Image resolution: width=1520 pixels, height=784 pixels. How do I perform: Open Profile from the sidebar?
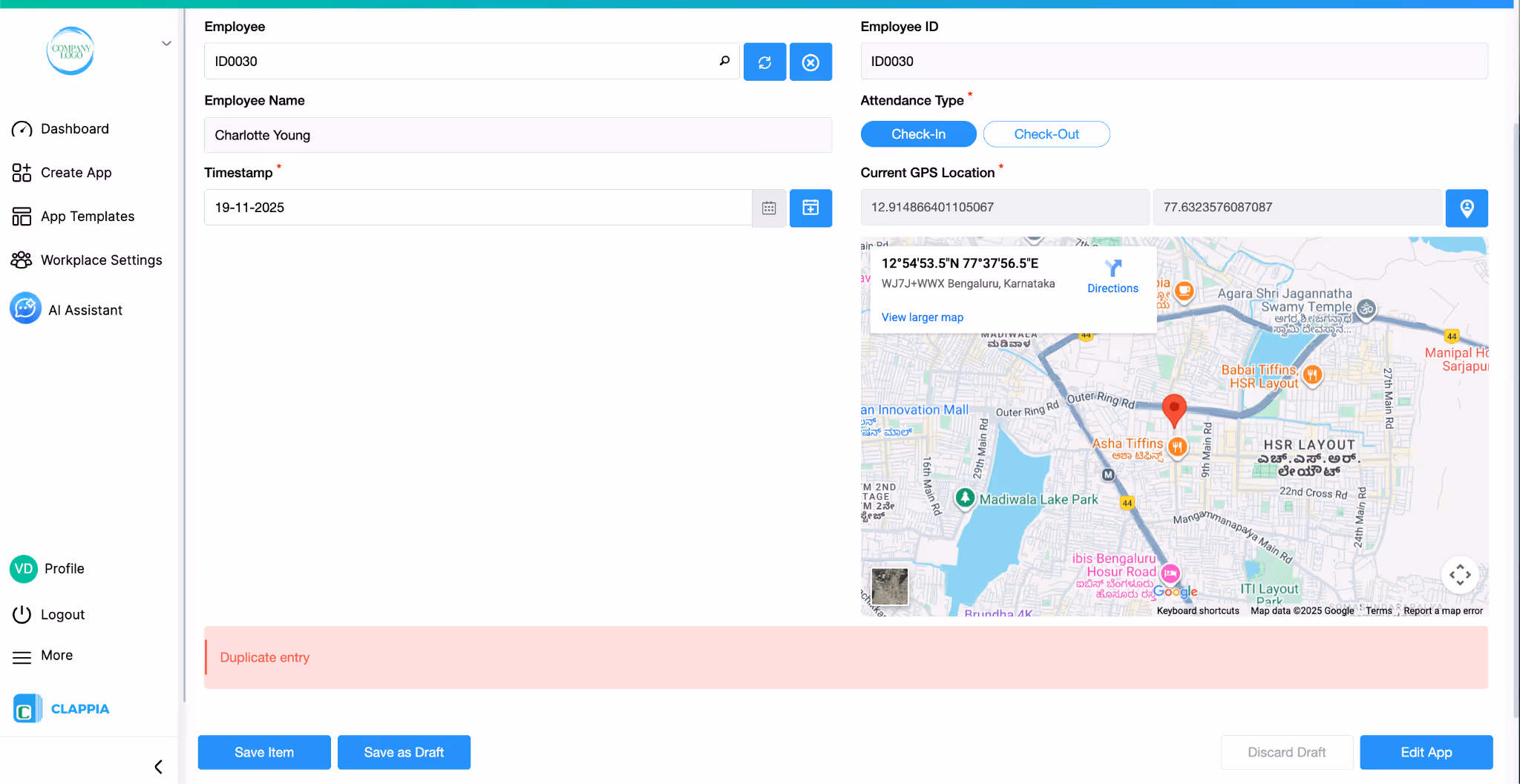pos(24,569)
